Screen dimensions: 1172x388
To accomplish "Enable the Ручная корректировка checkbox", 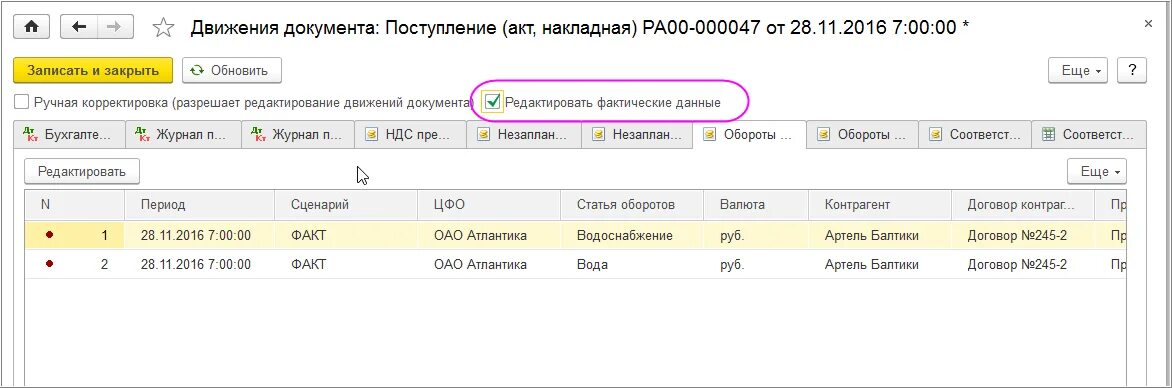I will 22,102.
